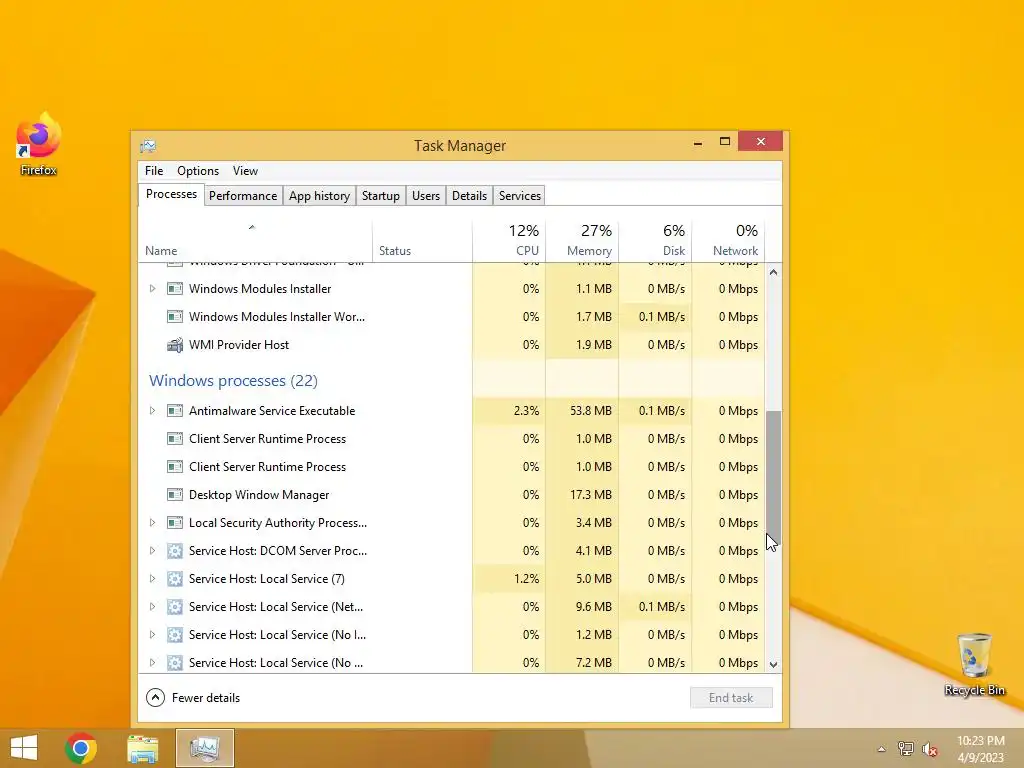
Task: Click the taskbar clock showing 10:23 PM
Action: 980,749
